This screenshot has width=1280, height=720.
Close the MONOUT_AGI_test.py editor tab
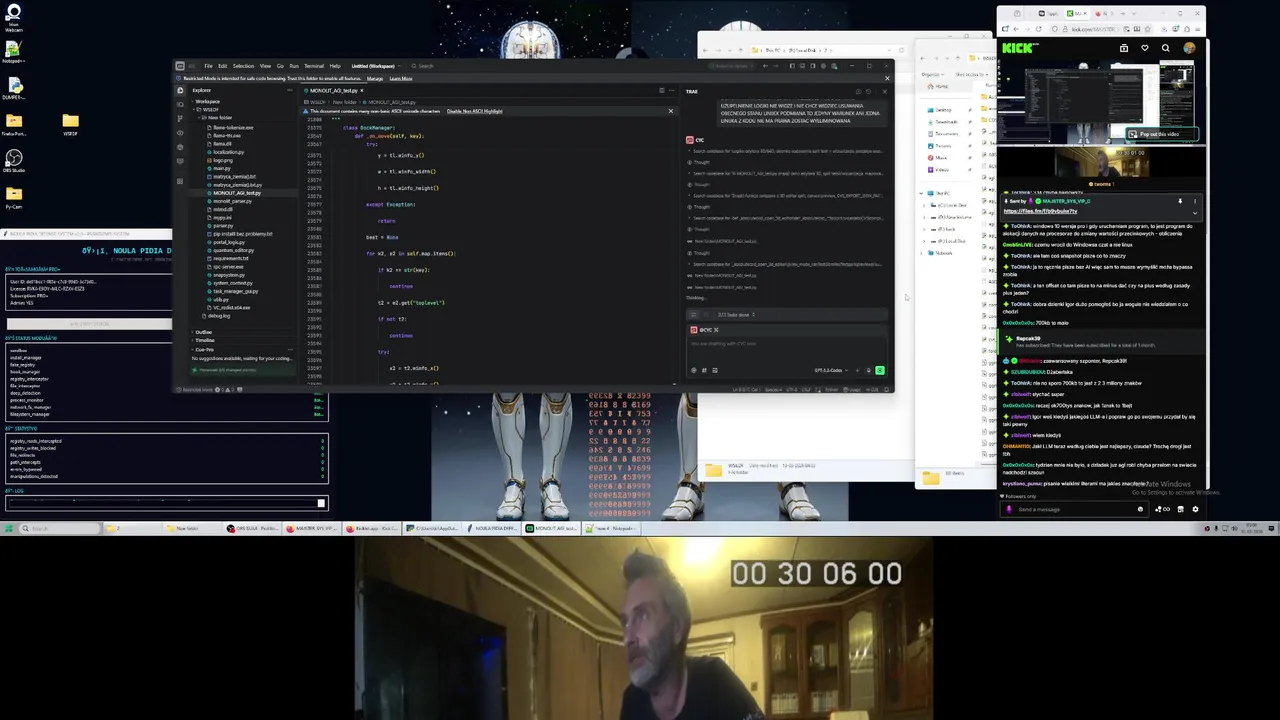(362, 90)
